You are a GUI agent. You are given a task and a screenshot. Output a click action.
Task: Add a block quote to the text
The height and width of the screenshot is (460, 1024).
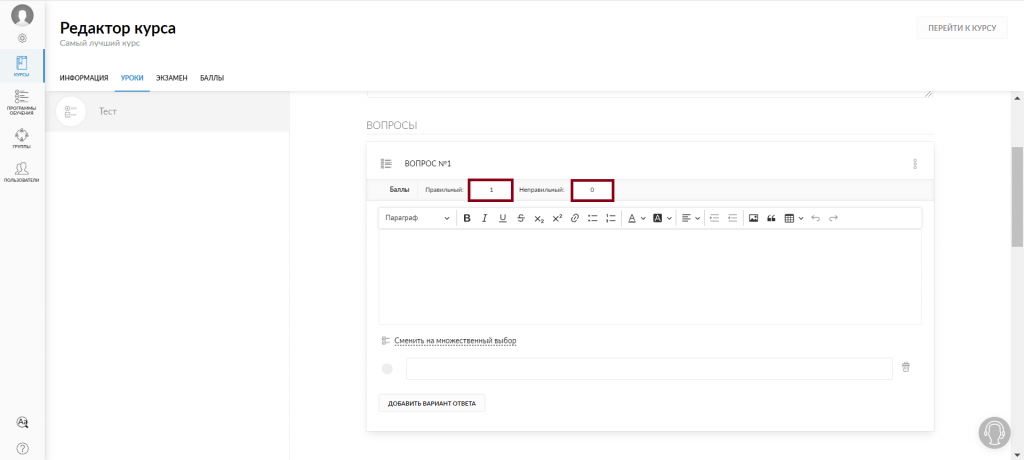pos(771,218)
